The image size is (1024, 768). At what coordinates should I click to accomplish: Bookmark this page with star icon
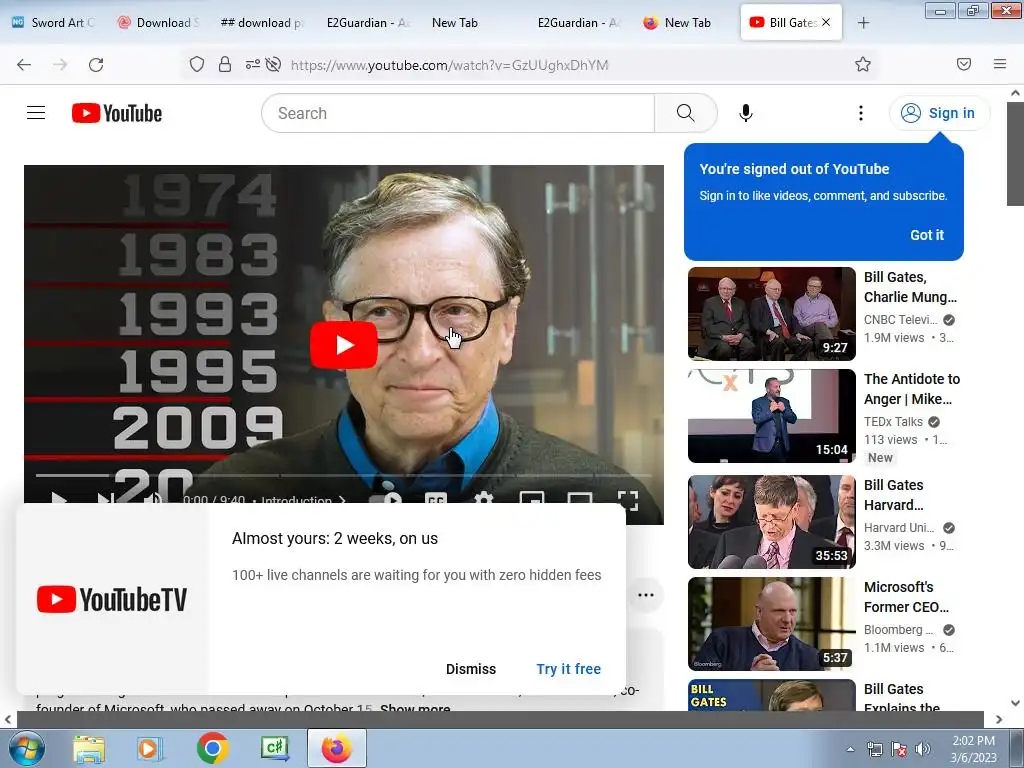pyautogui.click(x=863, y=64)
